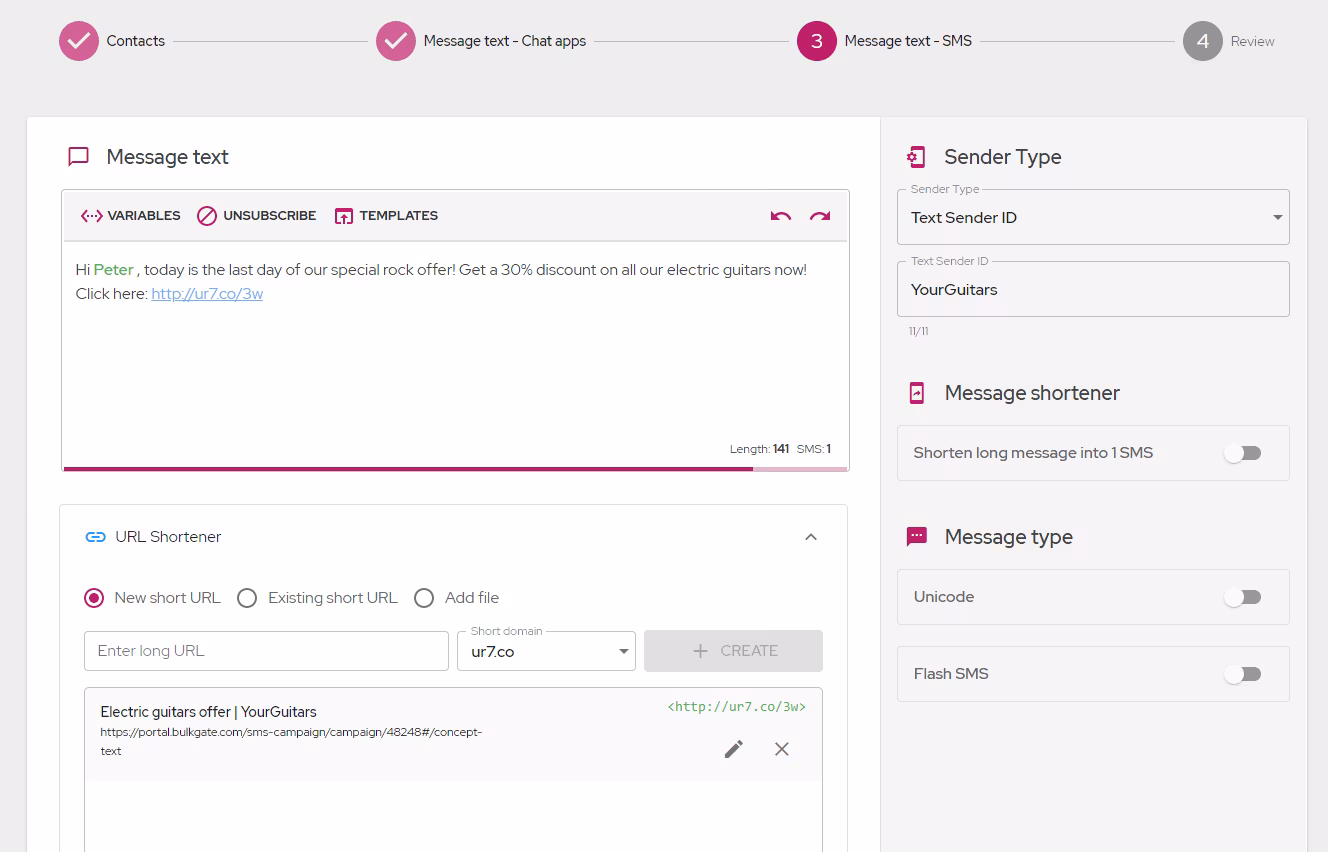Open the Sender Type dropdown
The width and height of the screenshot is (1328, 852).
coord(1093,217)
